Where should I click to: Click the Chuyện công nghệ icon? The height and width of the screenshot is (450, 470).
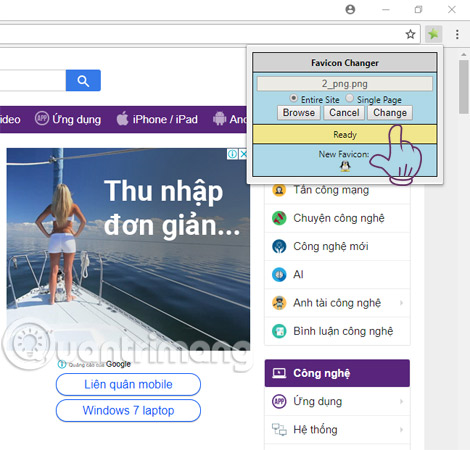pos(279,218)
